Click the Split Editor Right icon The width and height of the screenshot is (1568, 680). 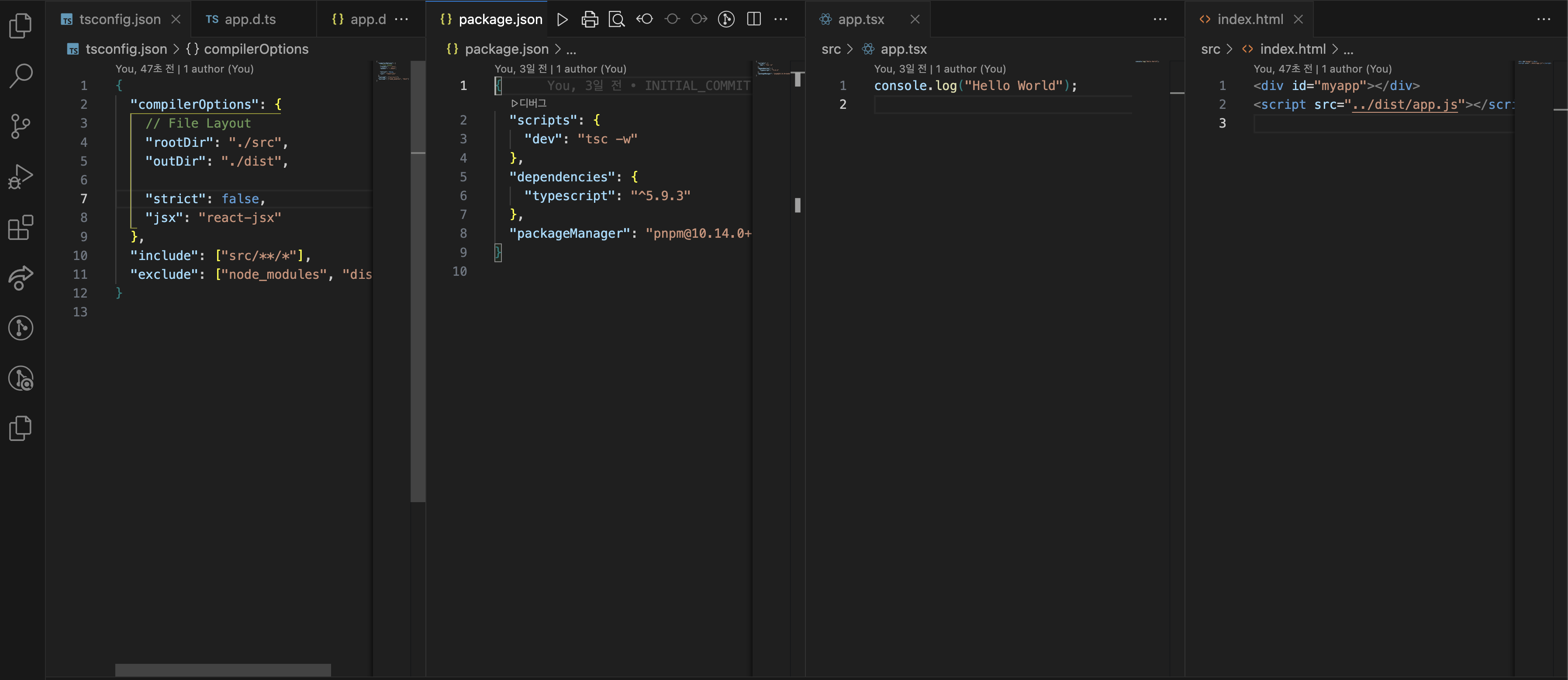pos(753,20)
